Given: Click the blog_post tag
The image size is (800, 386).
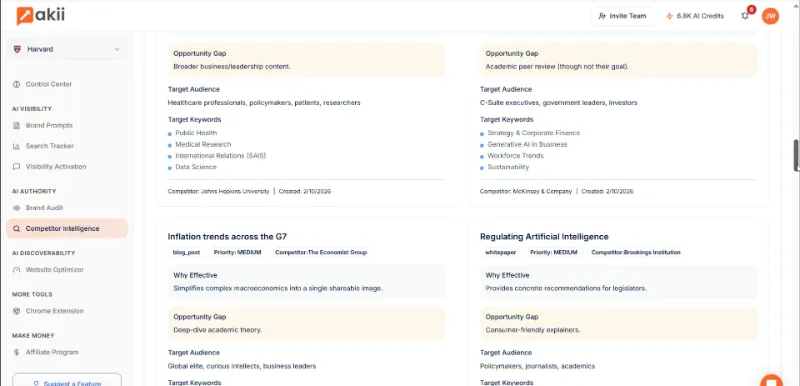Looking at the screenshot, I should [x=187, y=252].
